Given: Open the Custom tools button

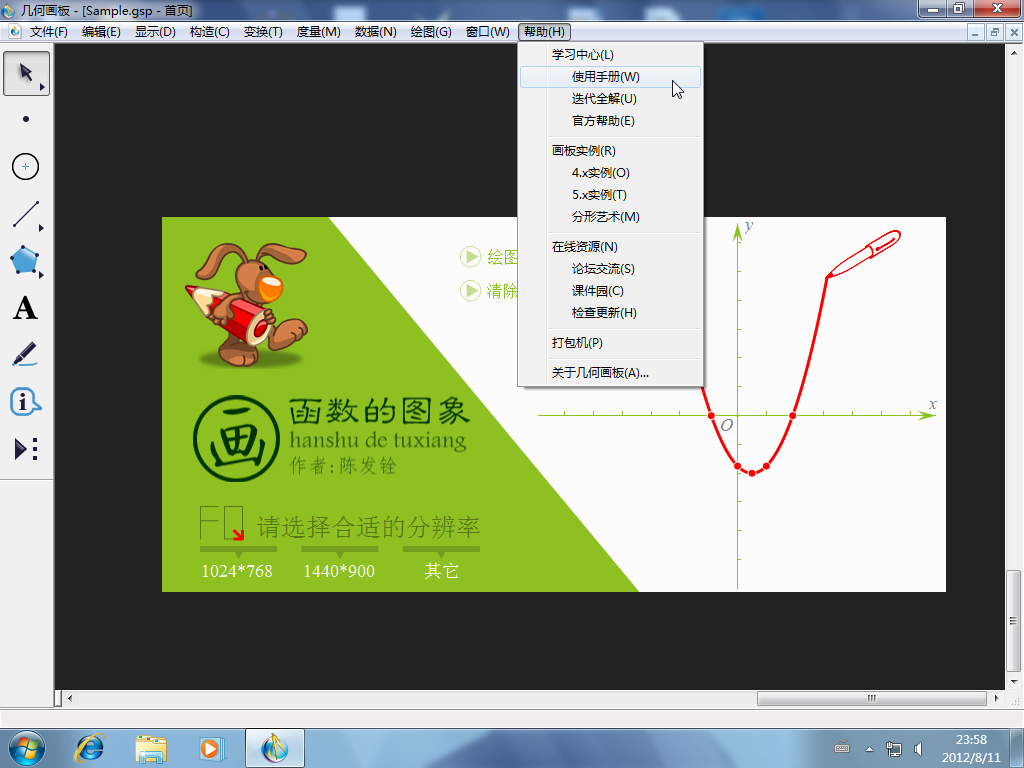Looking at the screenshot, I should [x=26, y=449].
